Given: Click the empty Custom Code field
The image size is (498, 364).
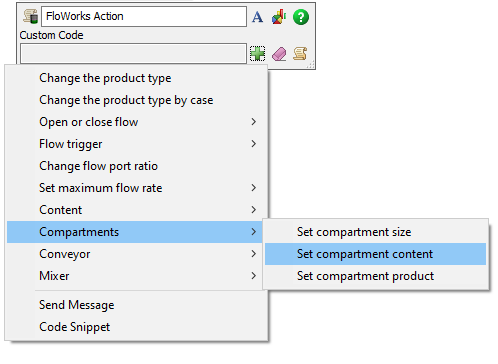Looking at the screenshot, I should [133, 53].
